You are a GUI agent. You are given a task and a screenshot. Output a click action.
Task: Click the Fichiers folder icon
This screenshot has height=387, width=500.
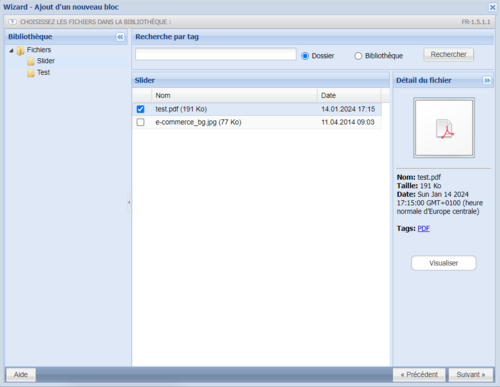(21, 50)
